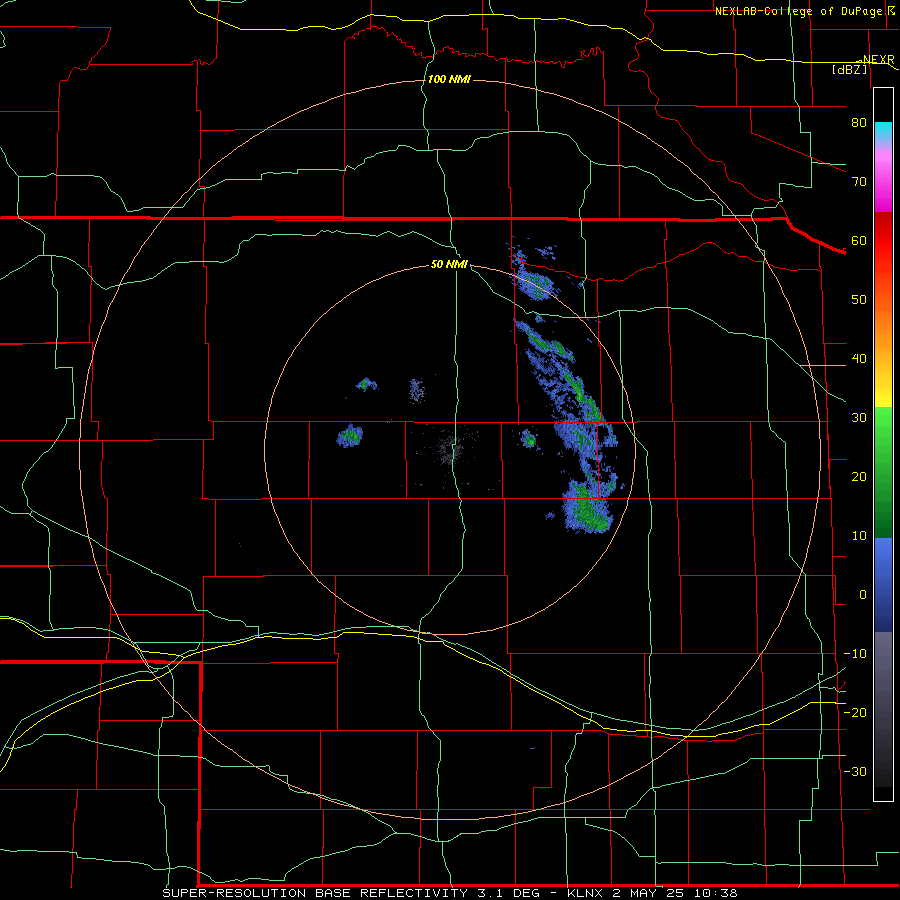Click the -20 value on the dBZ scale
Screen dimensions: 900x900
855,712
